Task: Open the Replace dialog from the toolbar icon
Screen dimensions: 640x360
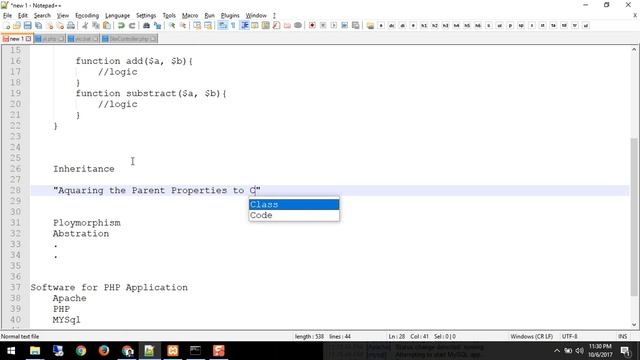Action: [157, 26]
